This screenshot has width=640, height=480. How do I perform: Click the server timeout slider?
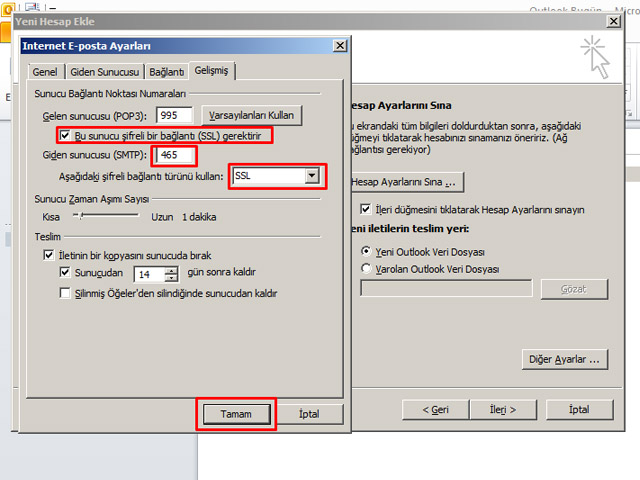coord(79,216)
